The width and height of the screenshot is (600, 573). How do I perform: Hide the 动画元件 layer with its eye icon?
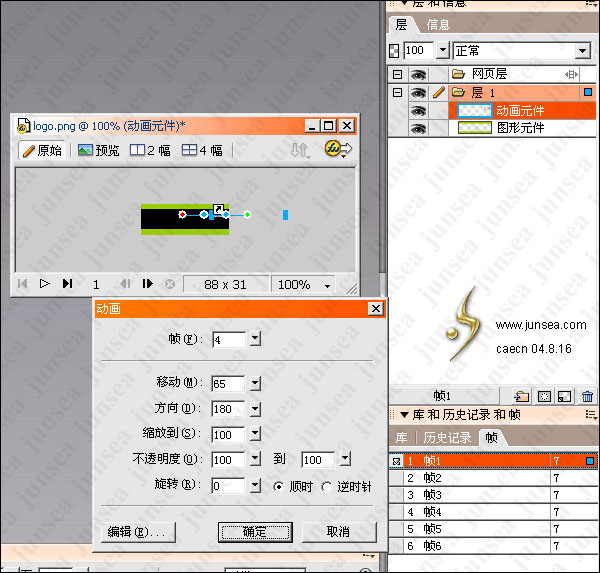(x=418, y=111)
